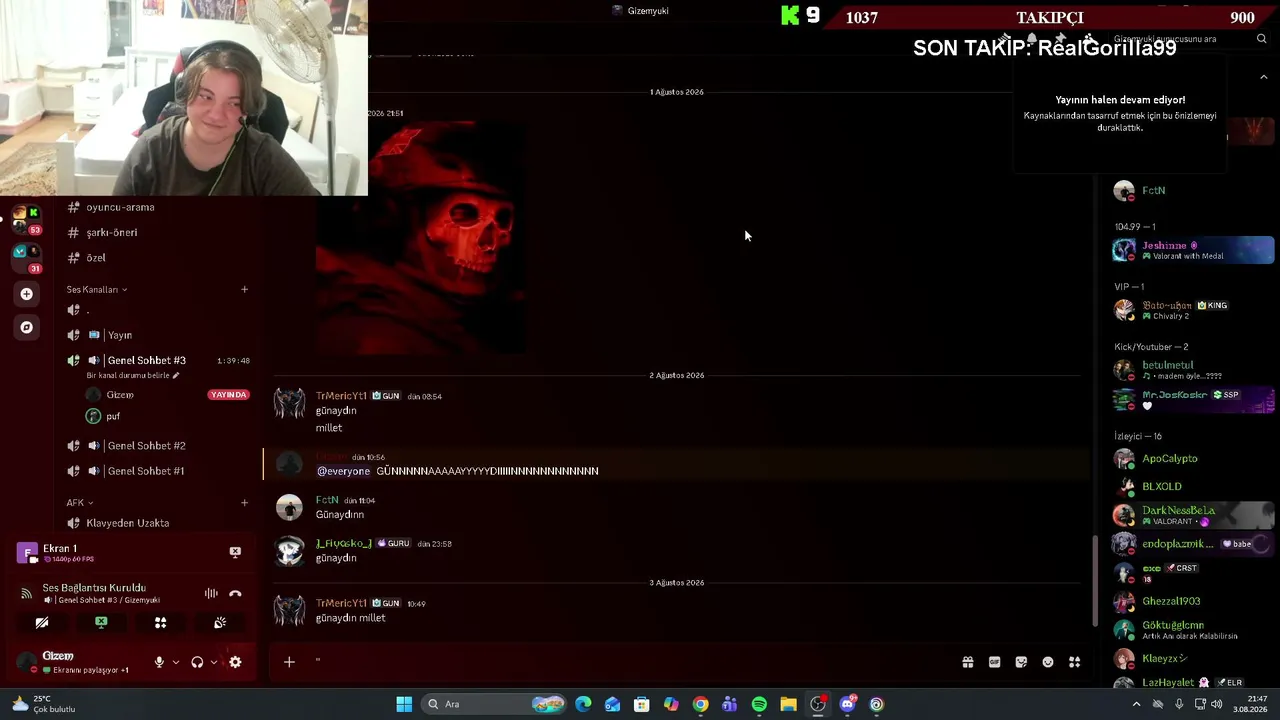Open member DarkNessBeLa in the member list
1280x720 pixels.
click(x=1193, y=515)
